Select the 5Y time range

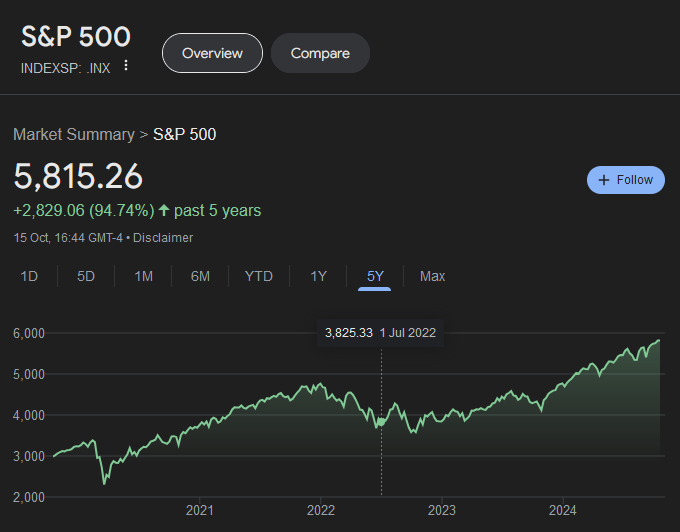(x=375, y=276)
